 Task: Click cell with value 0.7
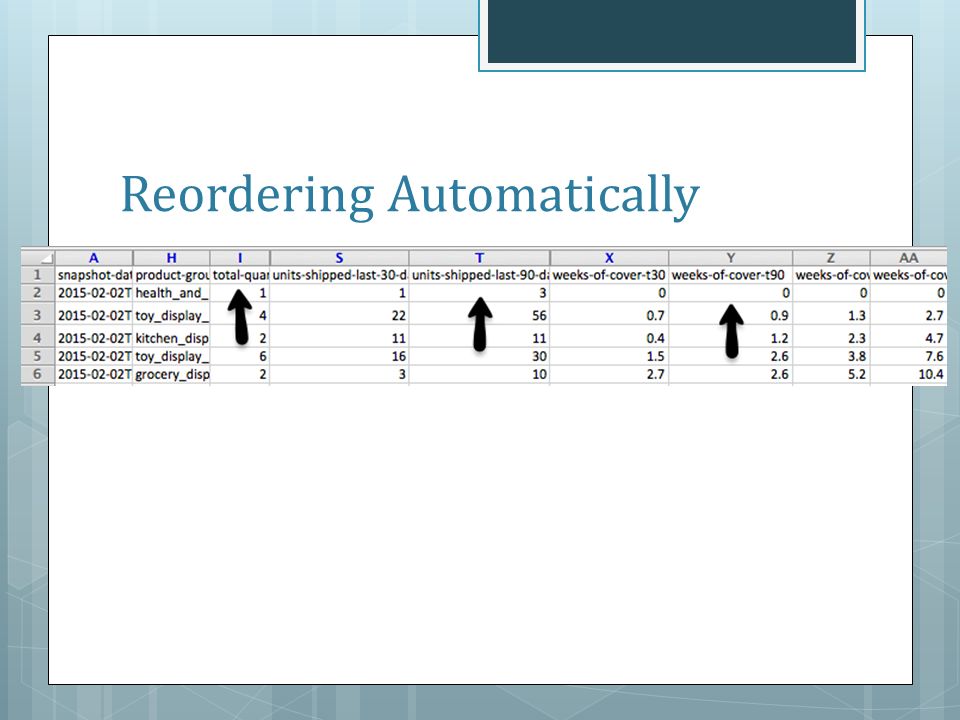[609, 315]
